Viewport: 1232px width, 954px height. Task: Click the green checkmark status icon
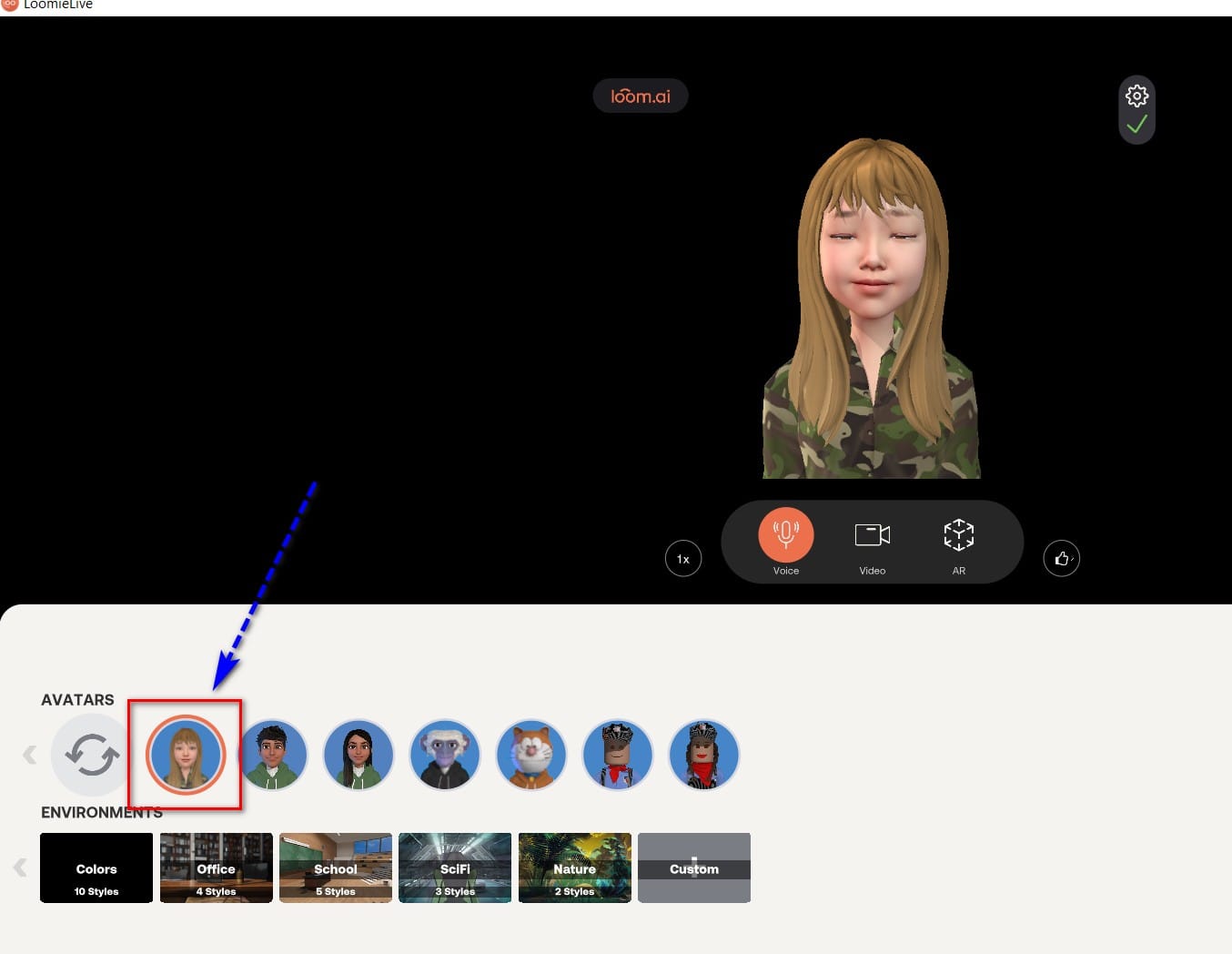[x=1136, y=125]
